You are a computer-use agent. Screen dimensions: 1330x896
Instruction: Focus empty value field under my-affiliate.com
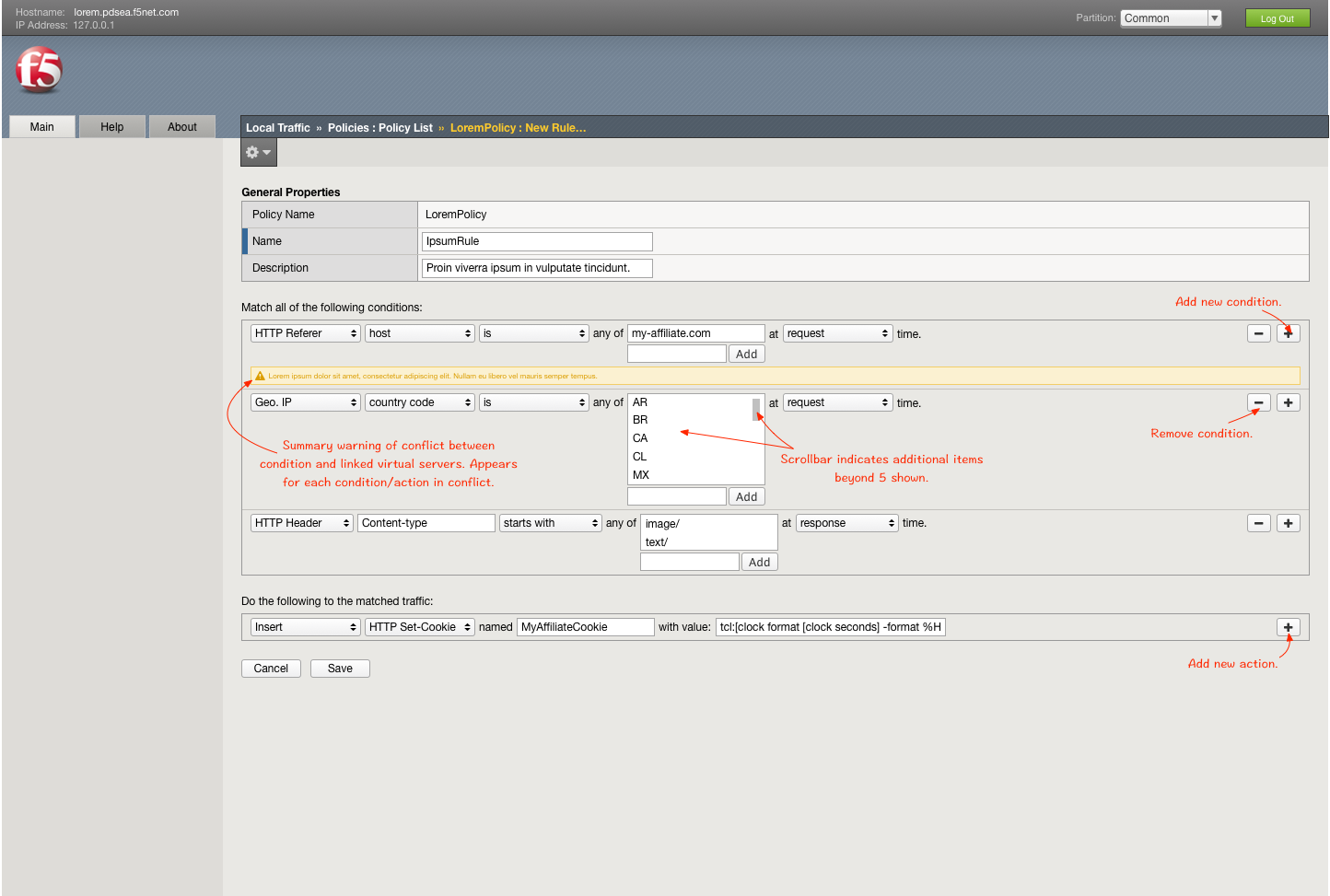click(677, 354)
